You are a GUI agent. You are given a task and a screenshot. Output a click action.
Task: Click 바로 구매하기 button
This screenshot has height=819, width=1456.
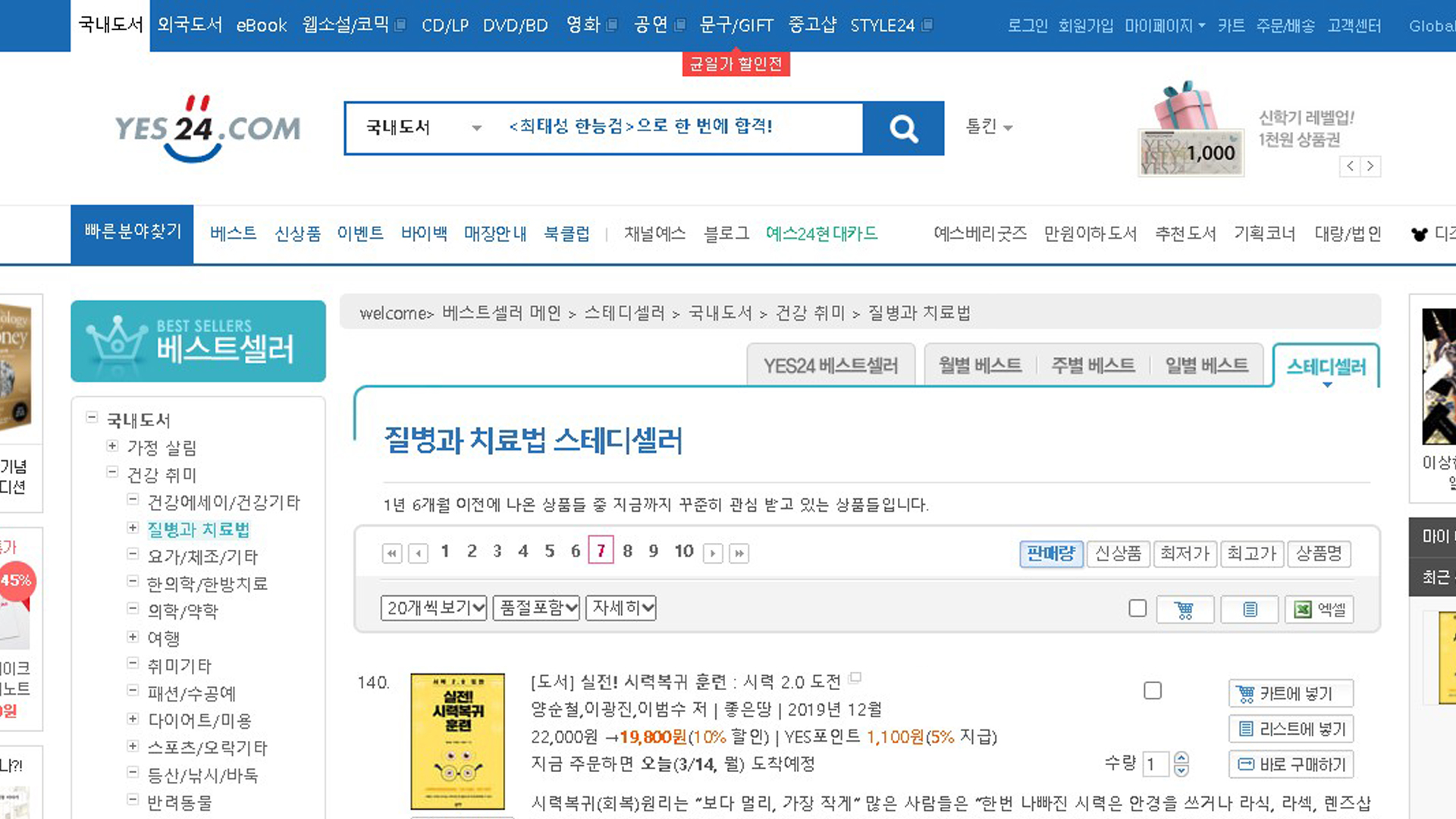pos(1291,764)
